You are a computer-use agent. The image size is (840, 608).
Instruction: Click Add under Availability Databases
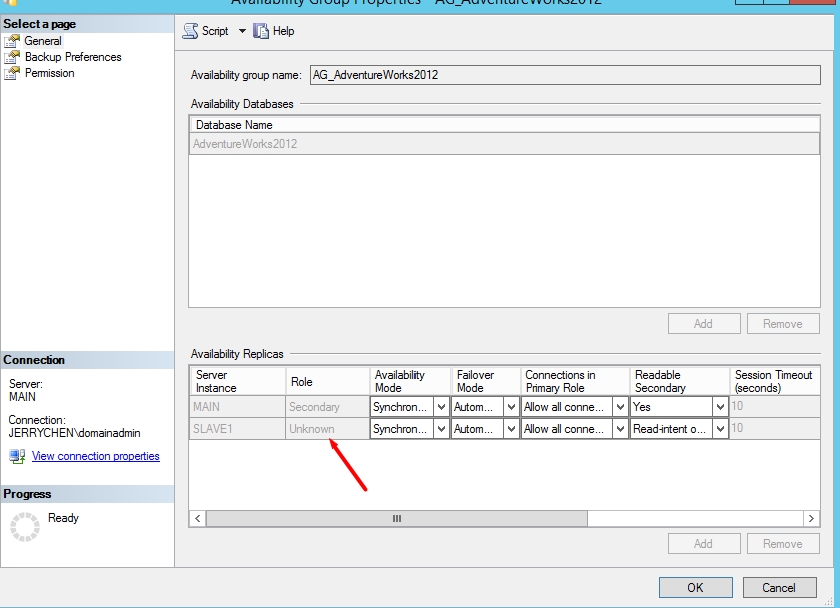(704, 324)
